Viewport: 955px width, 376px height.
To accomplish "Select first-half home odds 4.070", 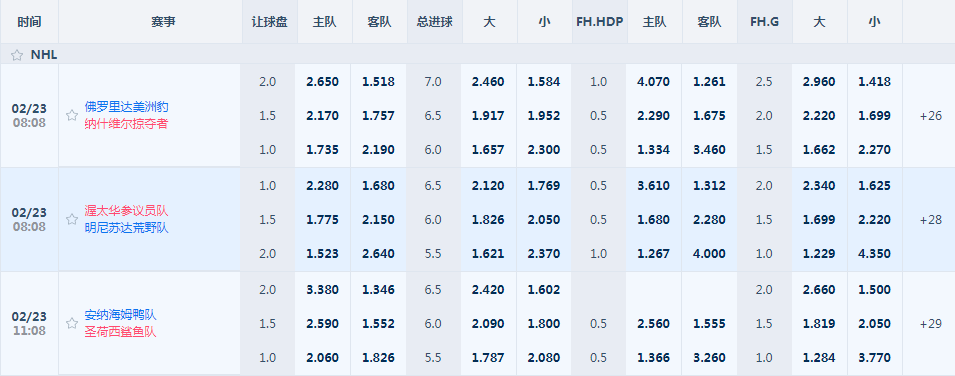I will 654,82.
